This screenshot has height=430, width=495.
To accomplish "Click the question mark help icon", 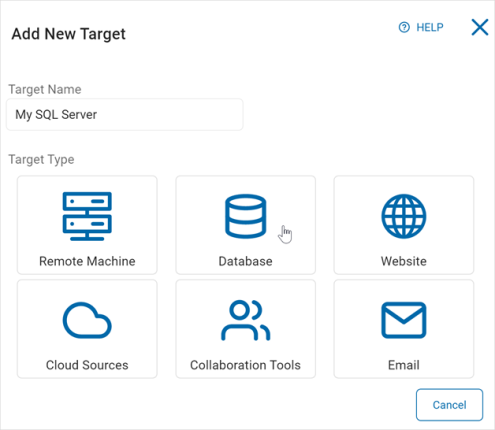I will coord(404,27).
